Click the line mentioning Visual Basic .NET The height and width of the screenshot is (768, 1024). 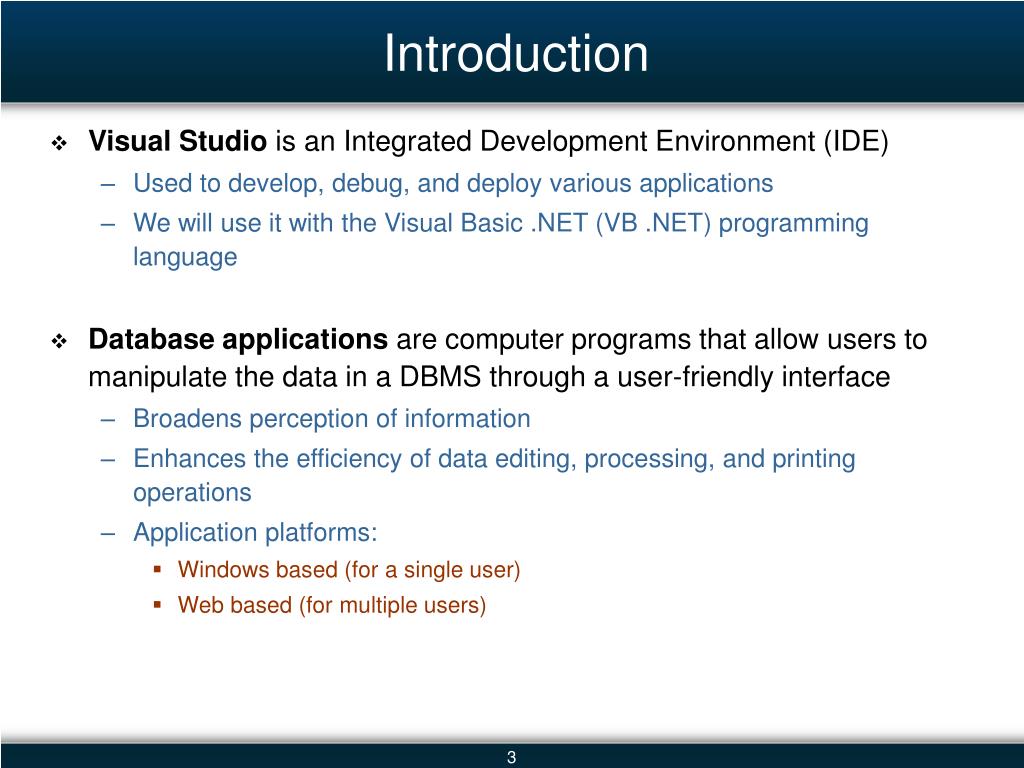coord(501,223)
